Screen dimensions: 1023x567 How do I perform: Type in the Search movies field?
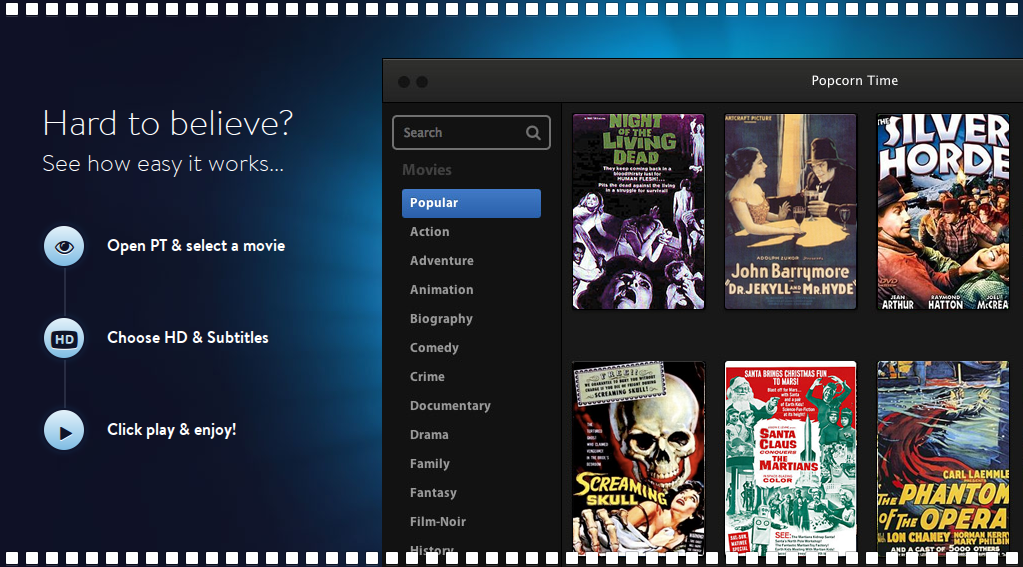click(x=458, y=133)
